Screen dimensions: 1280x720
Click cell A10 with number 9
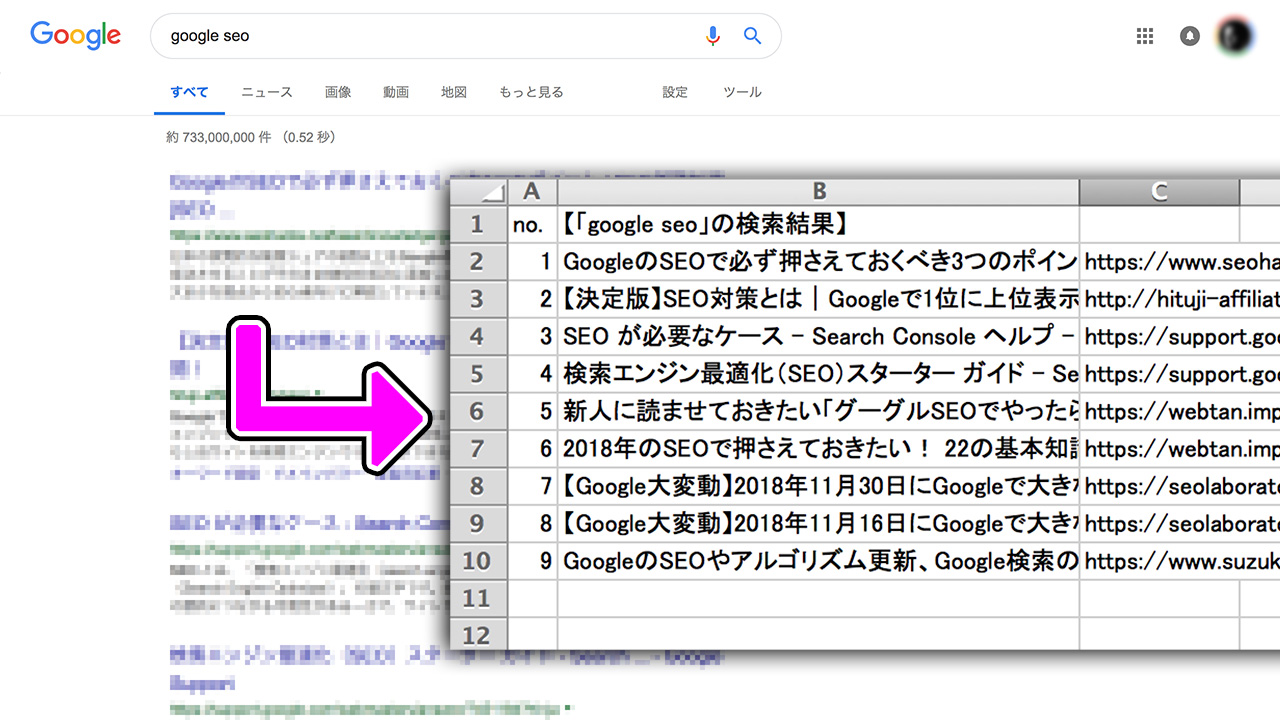pyautogui.click(x=533, y=561)
